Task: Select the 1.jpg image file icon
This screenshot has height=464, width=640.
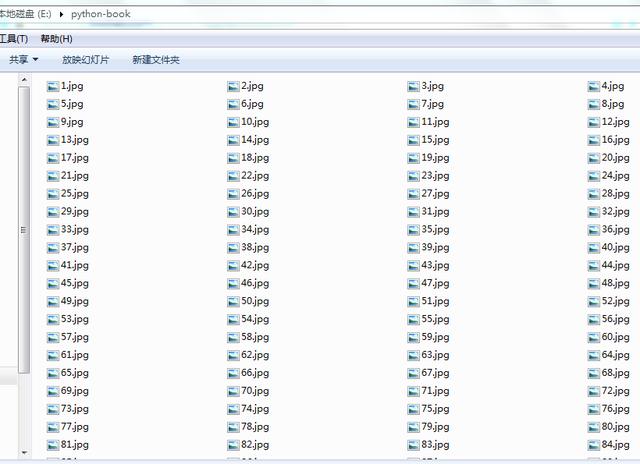Action: [x=53, y=86]
